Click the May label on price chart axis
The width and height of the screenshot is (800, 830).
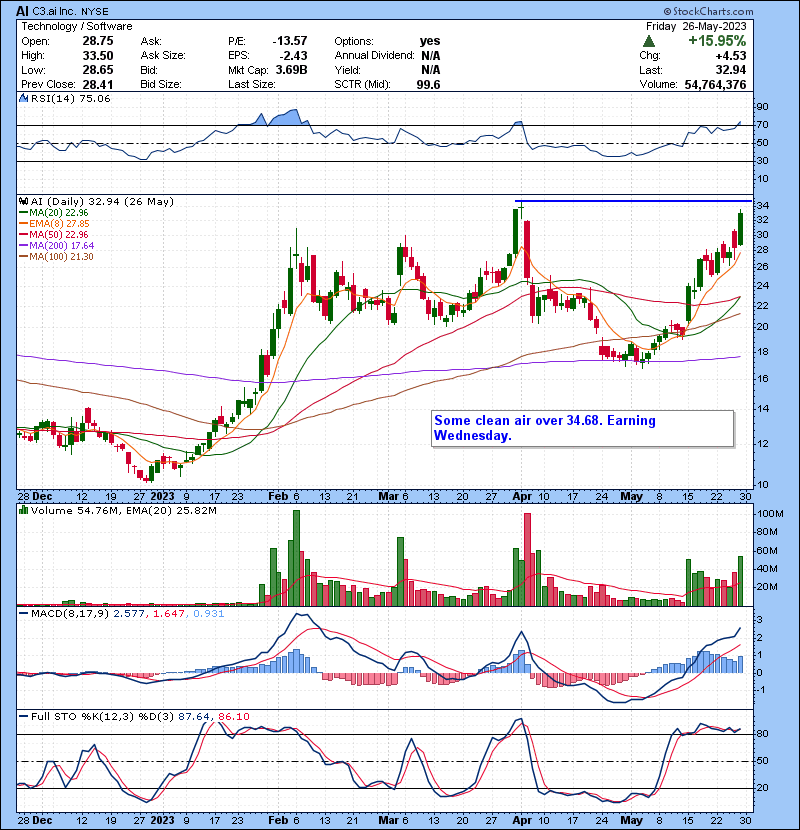click(631, 496)
